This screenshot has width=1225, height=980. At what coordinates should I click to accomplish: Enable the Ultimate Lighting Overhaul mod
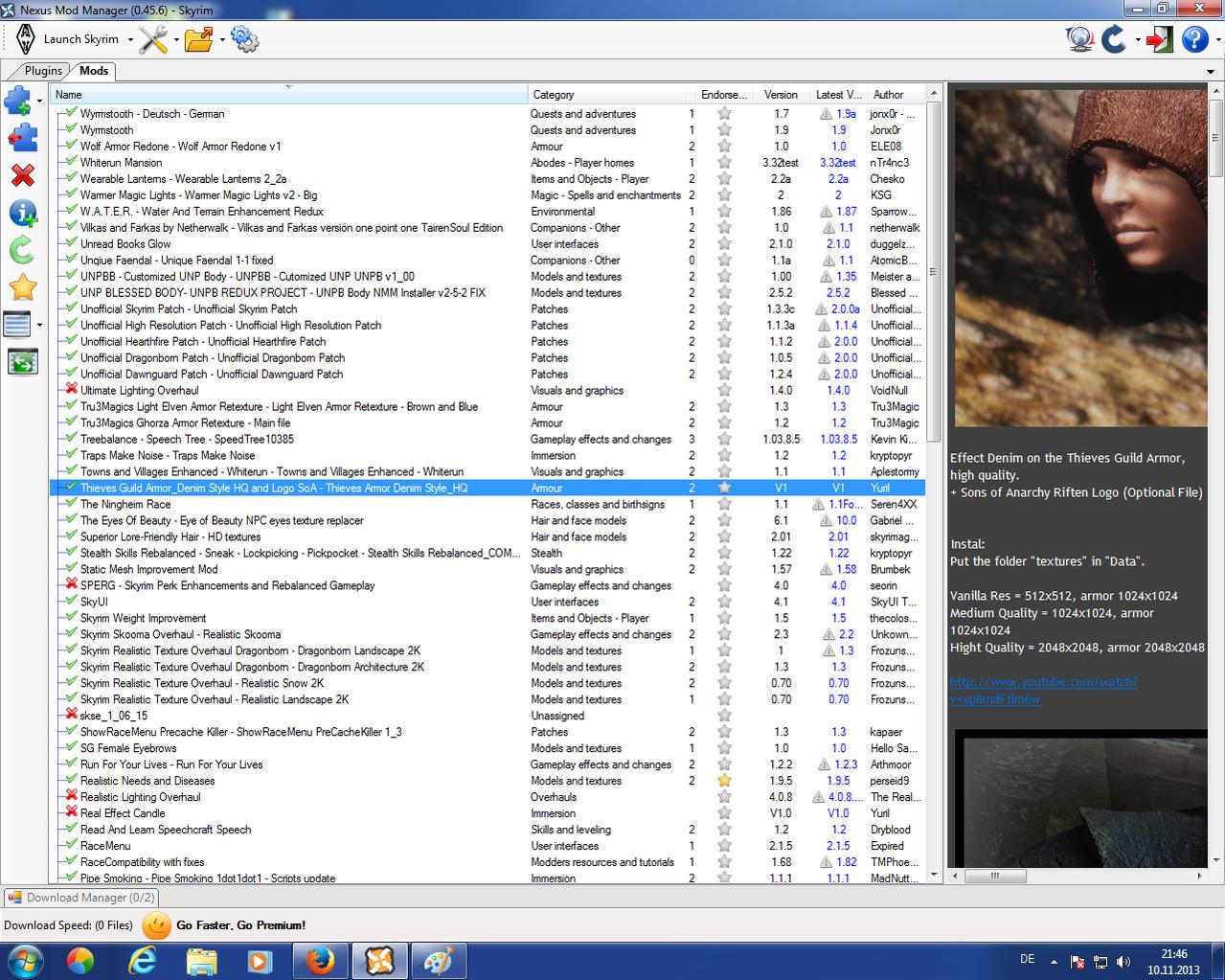tap(70, 390)
